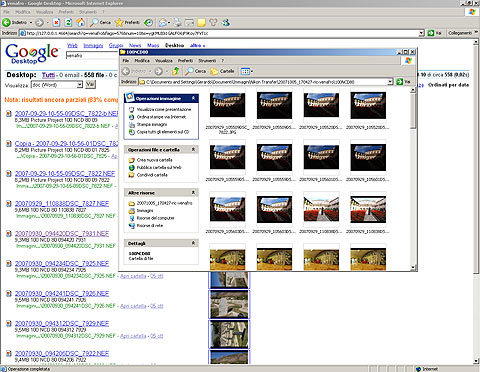The height and width of the screenshot is (372, 480).
Task: Click the Stop button in Internet Explorer toolbar
Action: coord(56,23)
